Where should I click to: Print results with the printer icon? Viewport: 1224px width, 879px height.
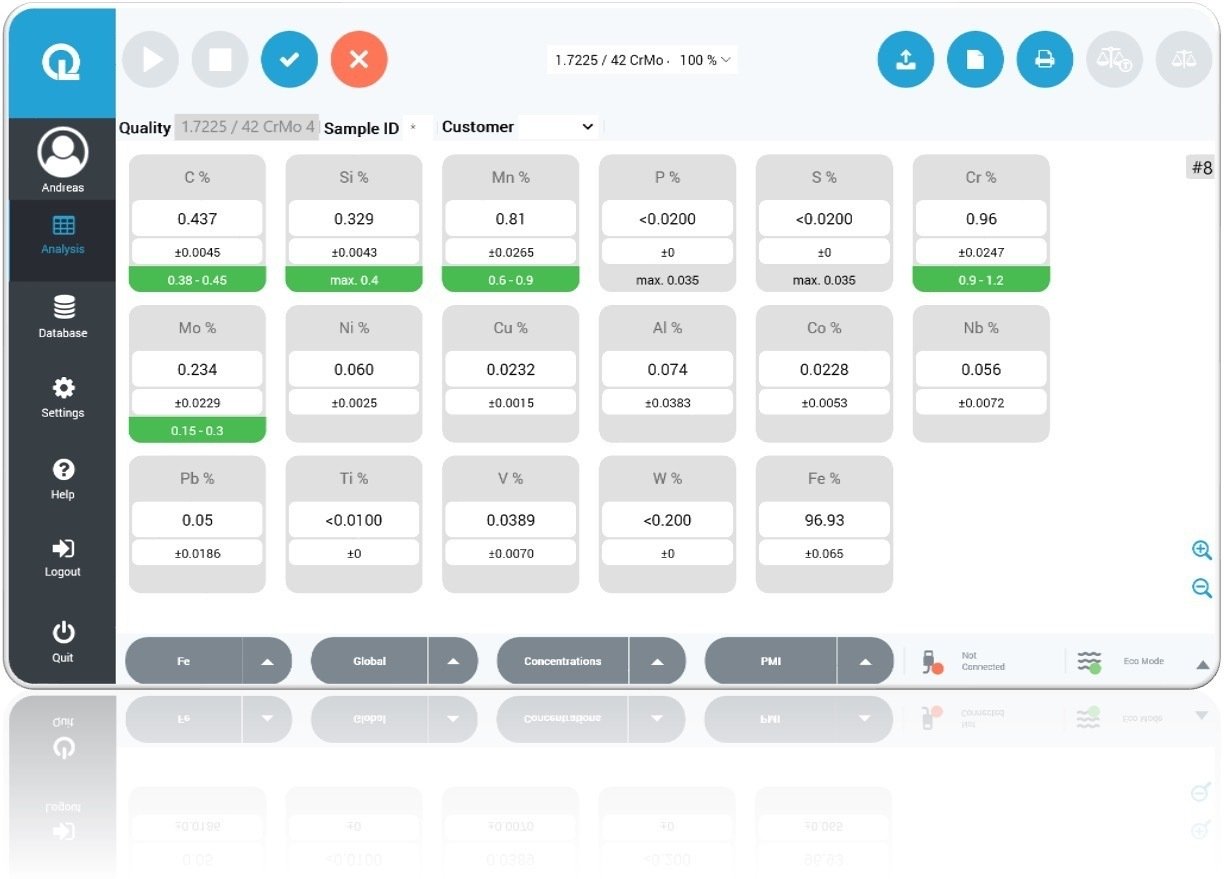coord(1045,60)
